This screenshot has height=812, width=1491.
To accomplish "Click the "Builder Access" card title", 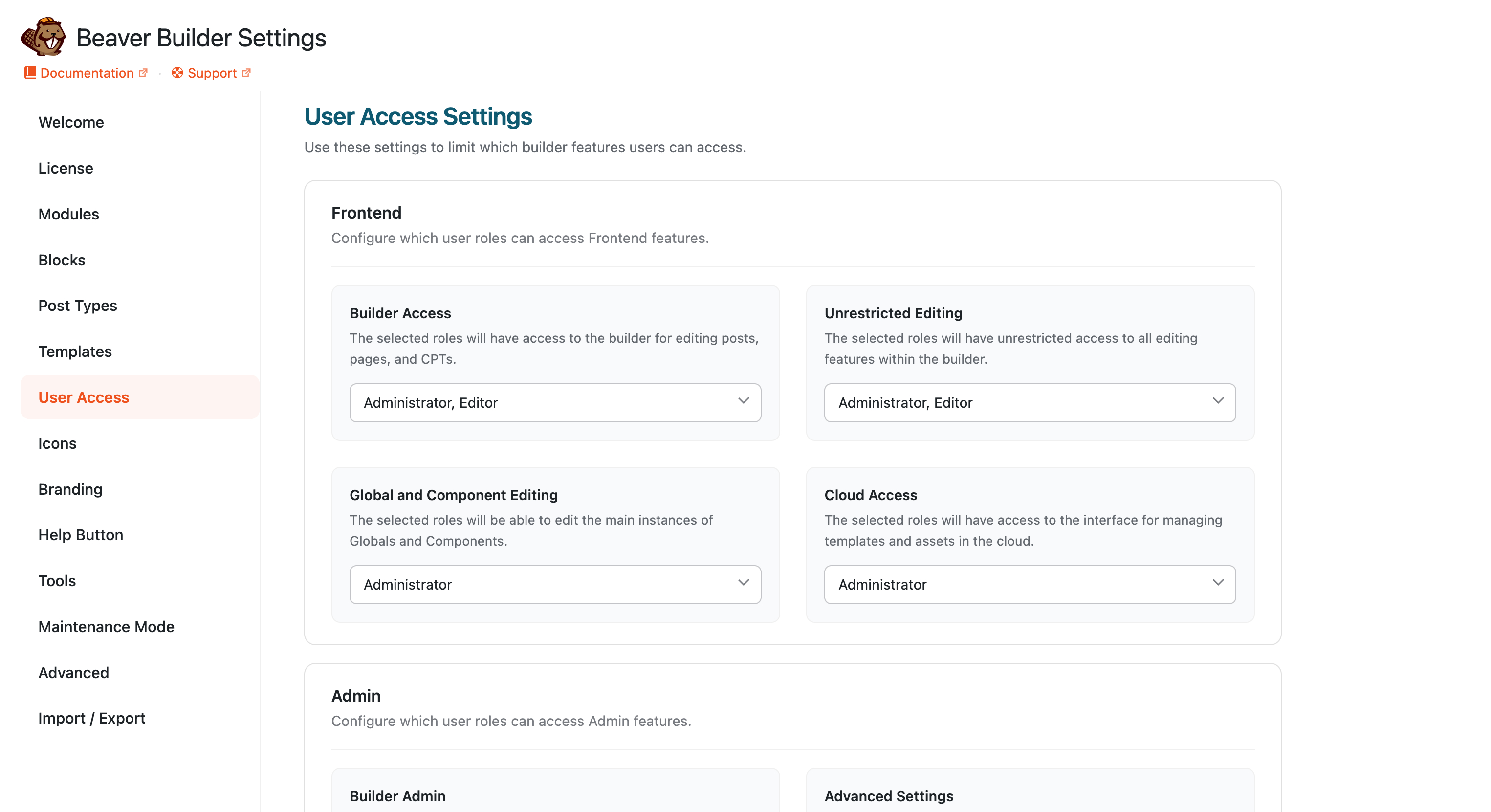I will pyautogui.click(x=400, y=313).
